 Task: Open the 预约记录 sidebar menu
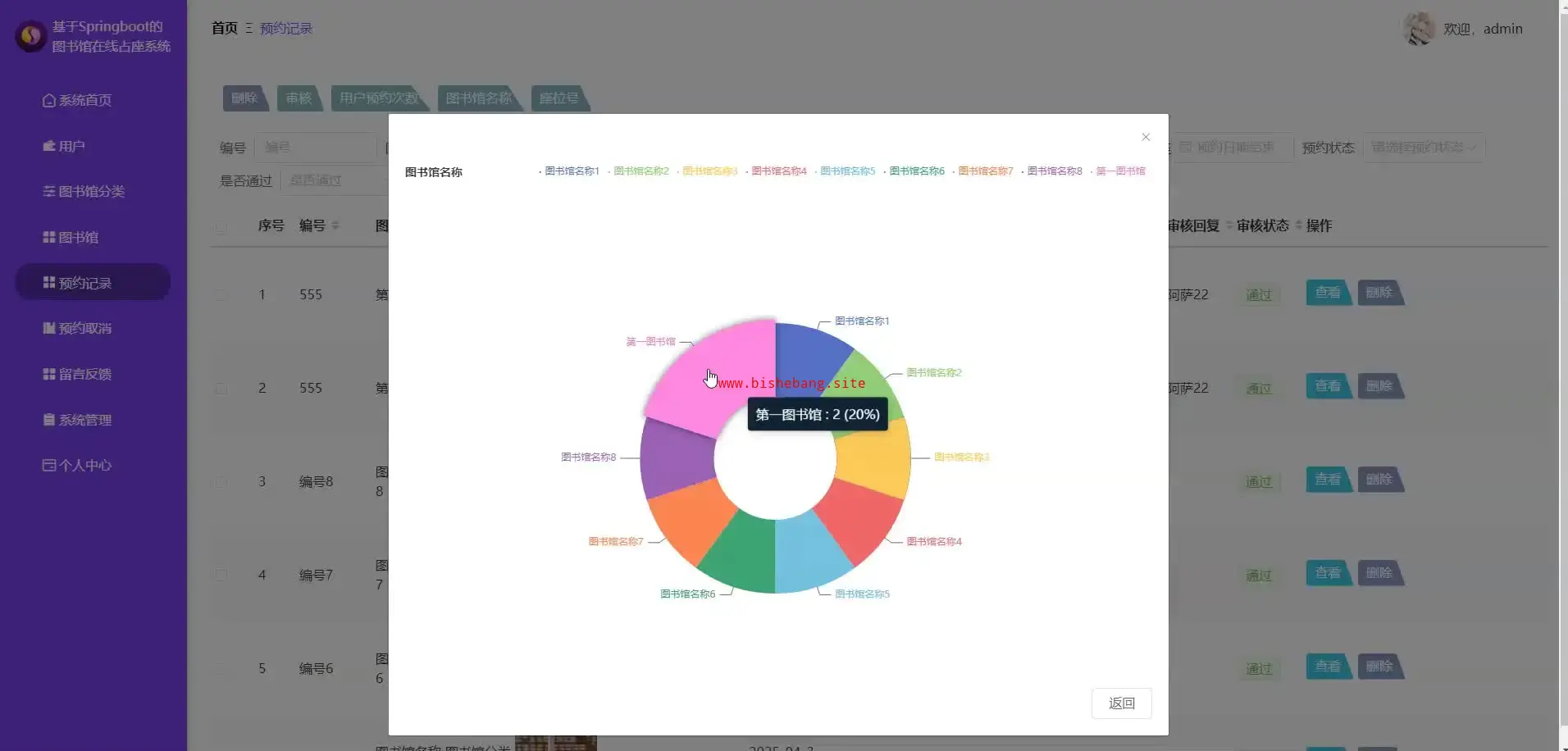pyautogui.click(x=93, y=282)
